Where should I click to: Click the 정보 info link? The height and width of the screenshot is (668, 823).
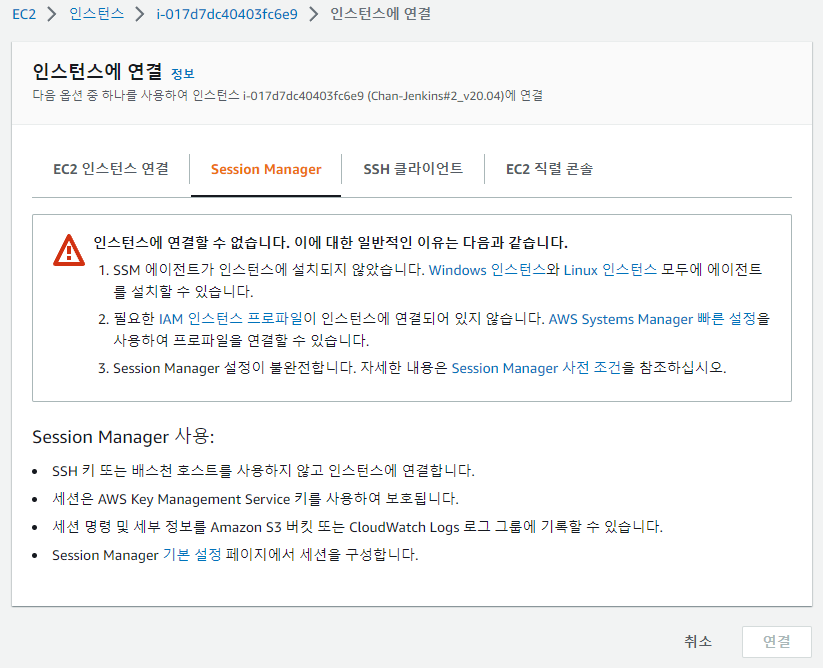tap(183, 74)
